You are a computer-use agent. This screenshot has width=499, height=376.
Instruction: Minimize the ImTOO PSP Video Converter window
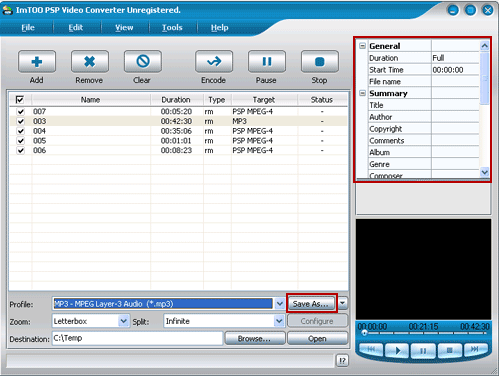click(x=453, y=10)
